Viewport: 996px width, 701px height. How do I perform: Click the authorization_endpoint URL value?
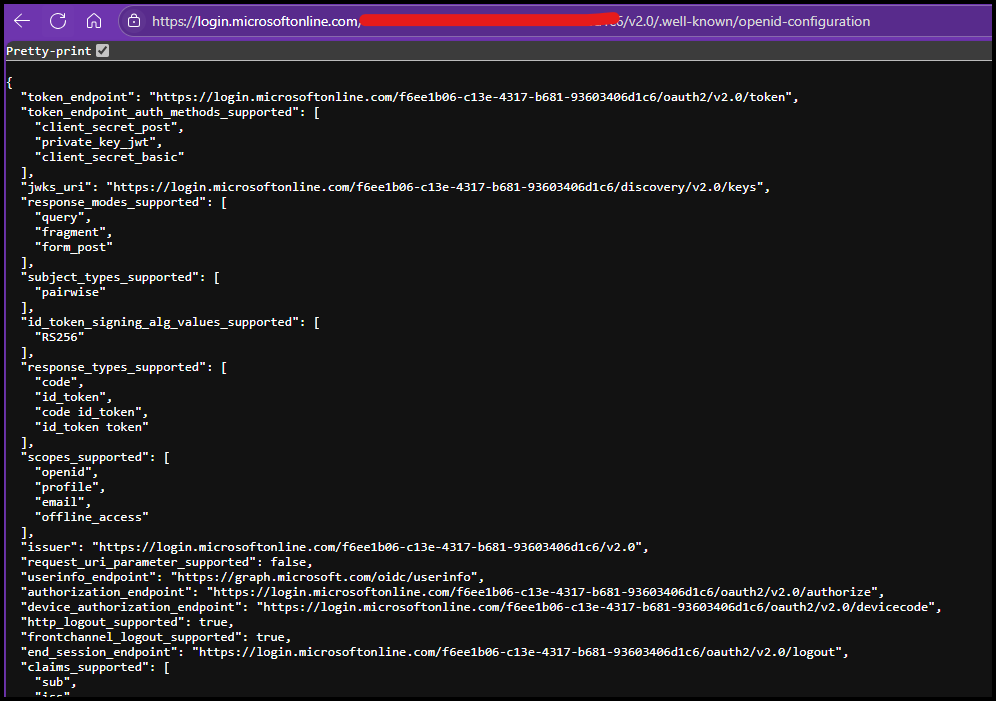point(544,592)
